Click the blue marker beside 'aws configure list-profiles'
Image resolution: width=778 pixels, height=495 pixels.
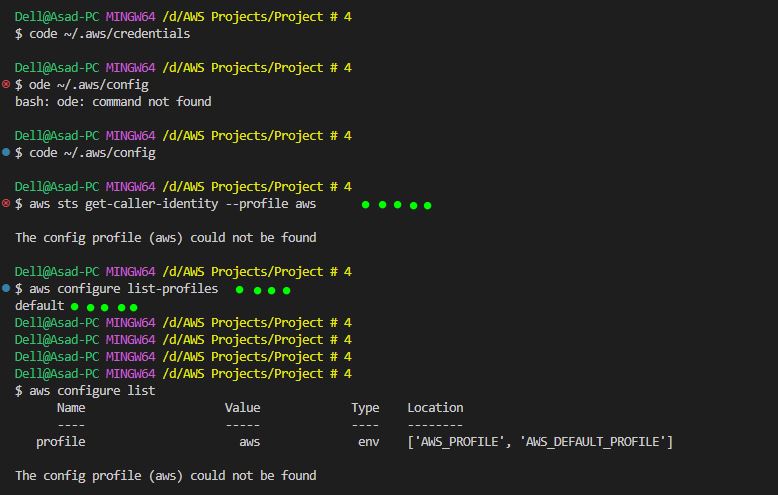coord(6,288)
